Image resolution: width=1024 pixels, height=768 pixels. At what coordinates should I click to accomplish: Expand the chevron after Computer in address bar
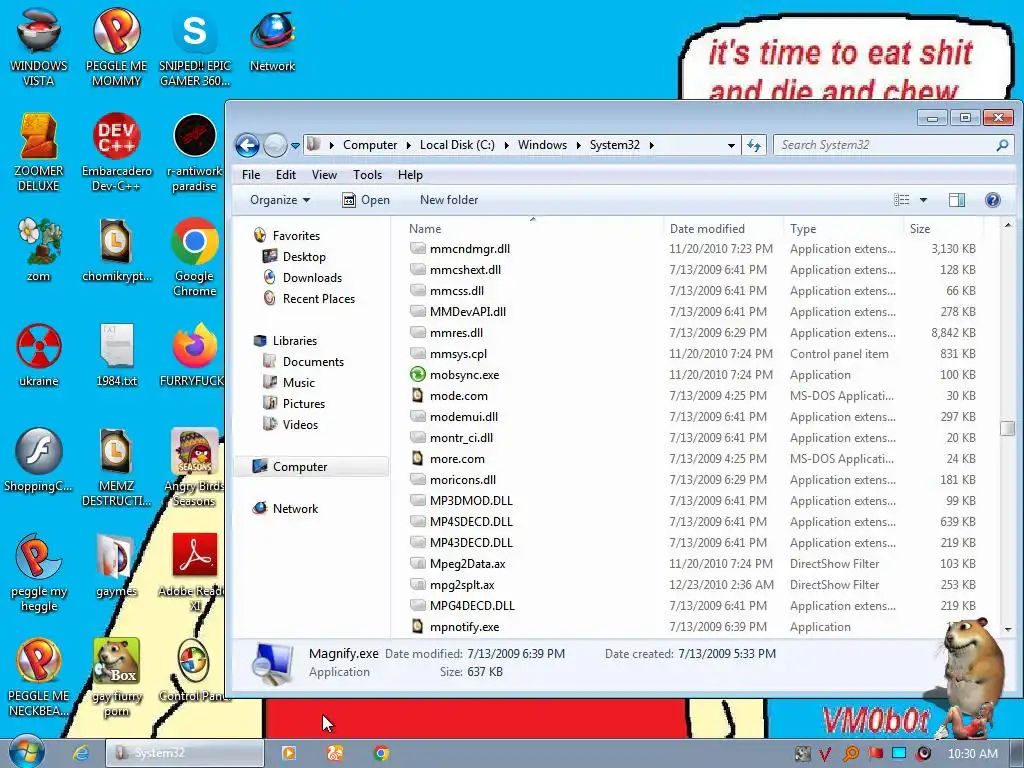[409, 145]
